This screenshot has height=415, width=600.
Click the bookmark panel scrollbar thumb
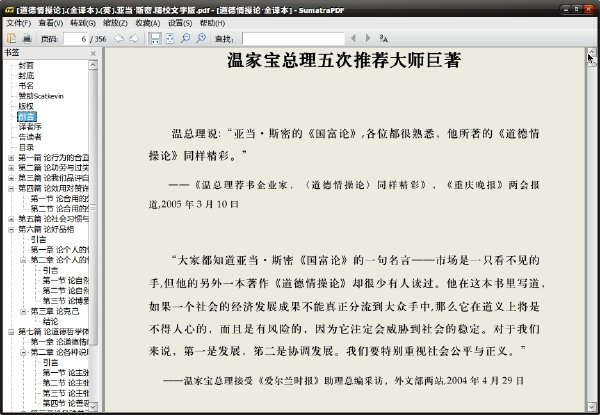(93, 207)
